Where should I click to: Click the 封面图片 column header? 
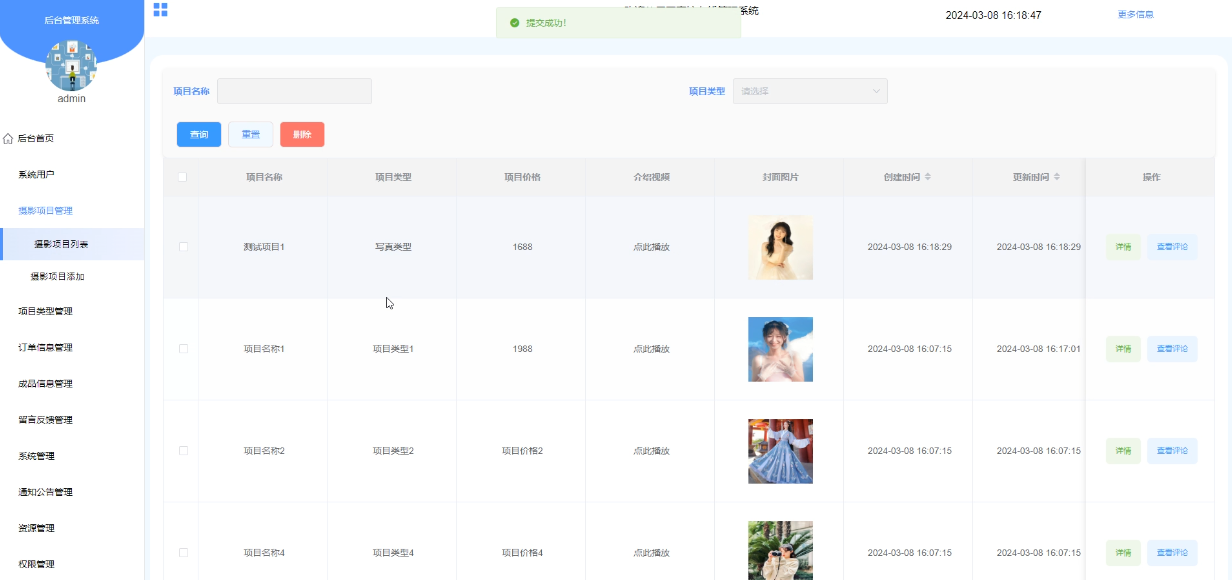780,177
